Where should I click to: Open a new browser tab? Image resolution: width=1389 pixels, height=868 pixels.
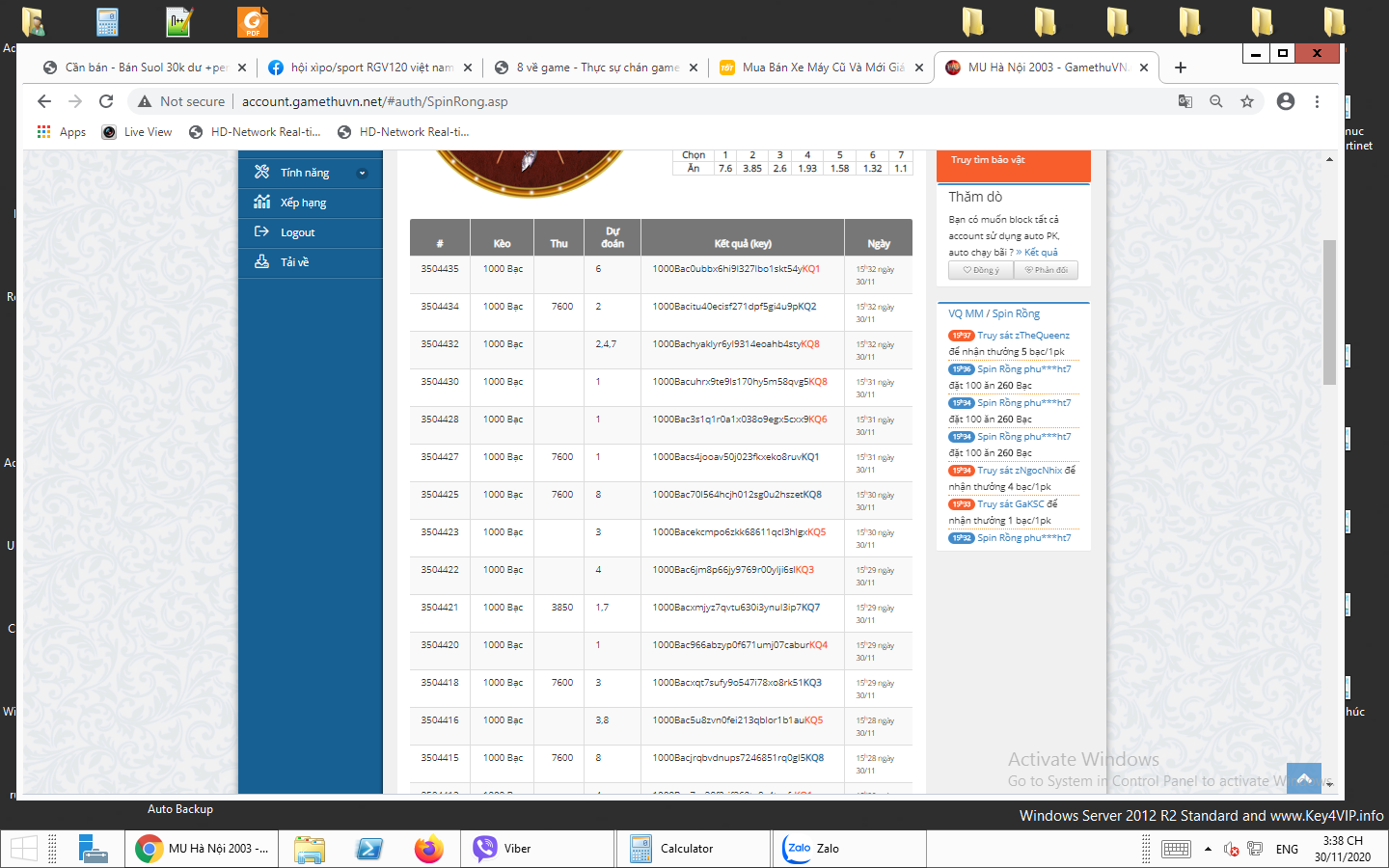click(x=1181, y=68)
